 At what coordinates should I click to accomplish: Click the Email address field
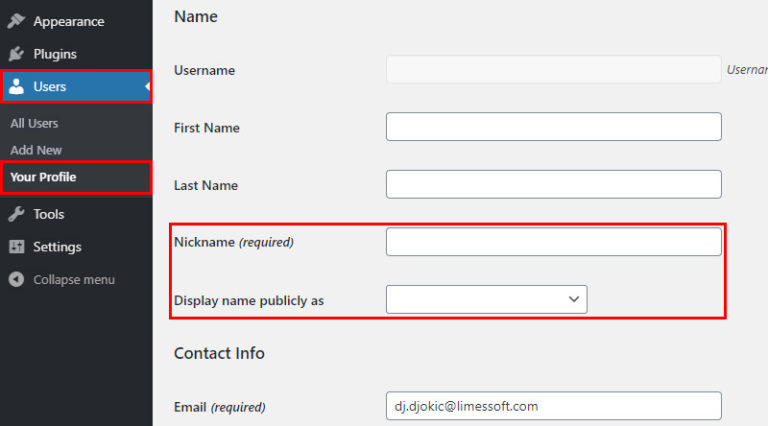(553, 406)
